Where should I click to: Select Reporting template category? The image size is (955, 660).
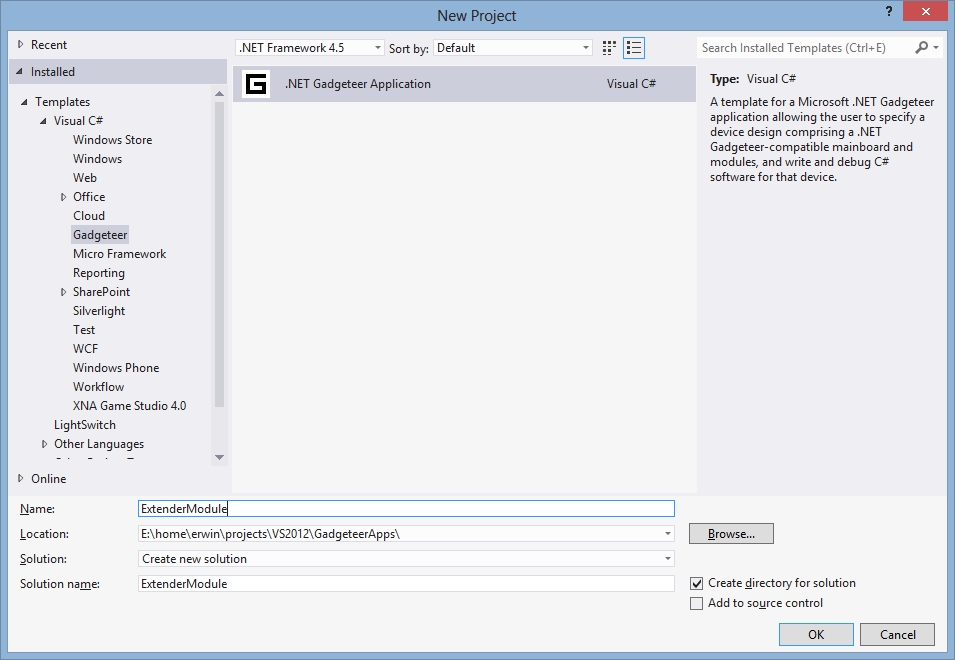coord(99,273)
